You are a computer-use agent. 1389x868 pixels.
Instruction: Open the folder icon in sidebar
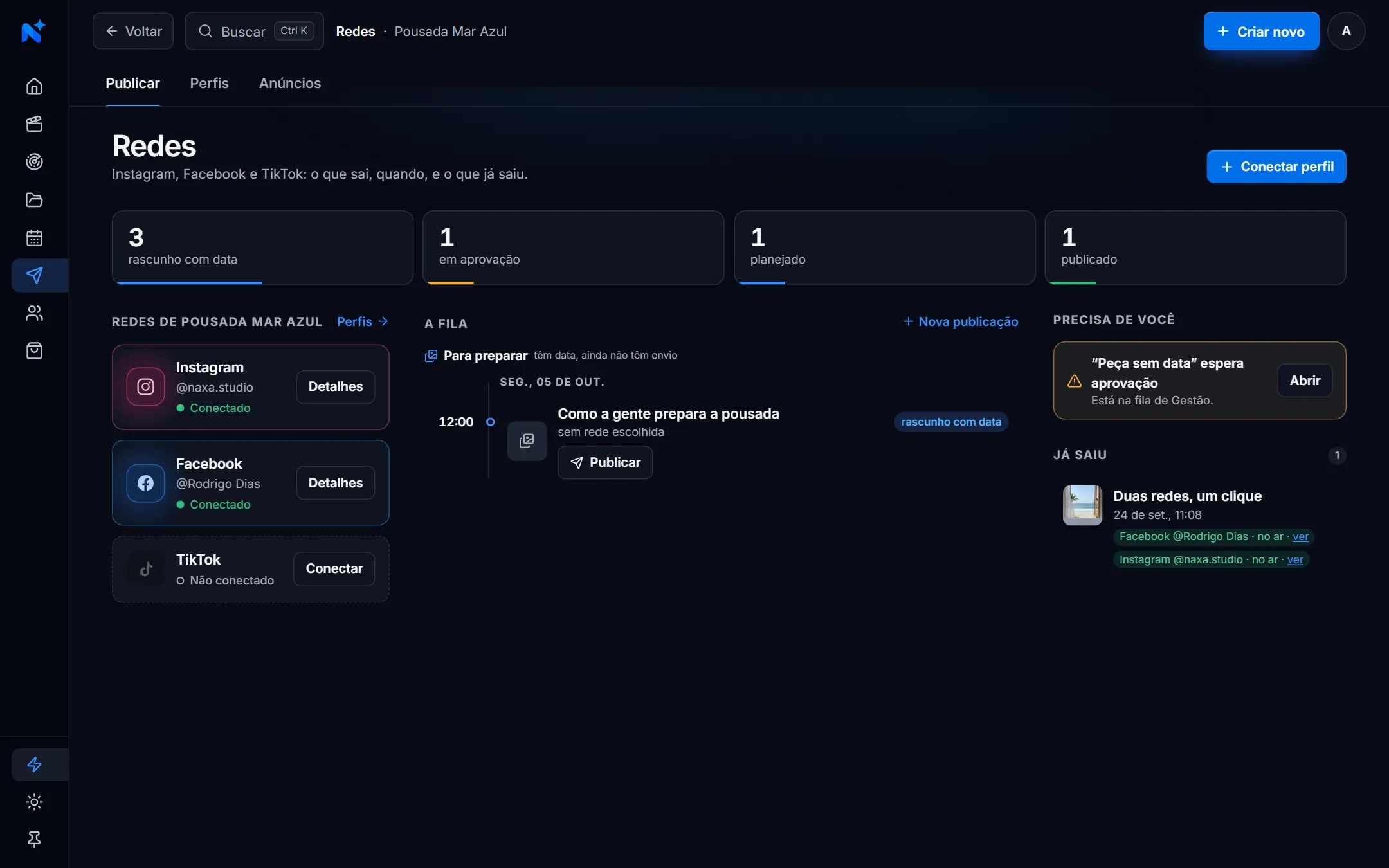click(34, 200)
